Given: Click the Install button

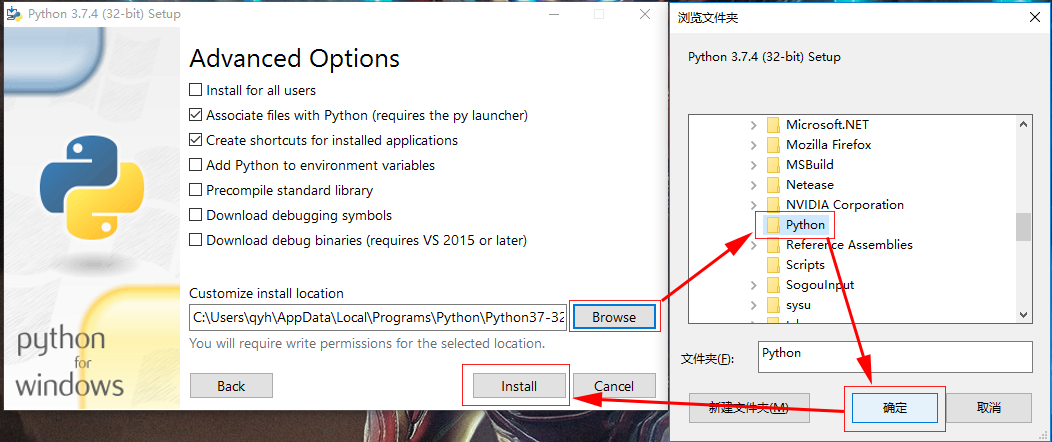Looking at the screenshot, I should pyautogui.click(x=519, y=386).
